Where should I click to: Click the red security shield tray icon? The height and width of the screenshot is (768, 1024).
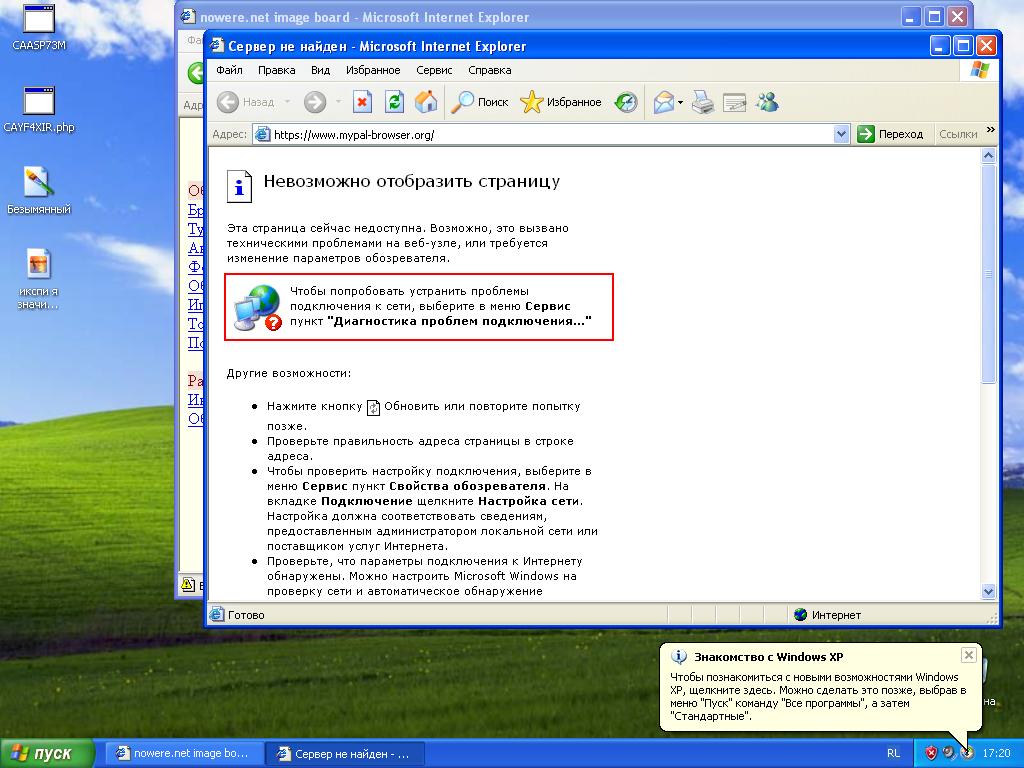[x=931, y=753]
